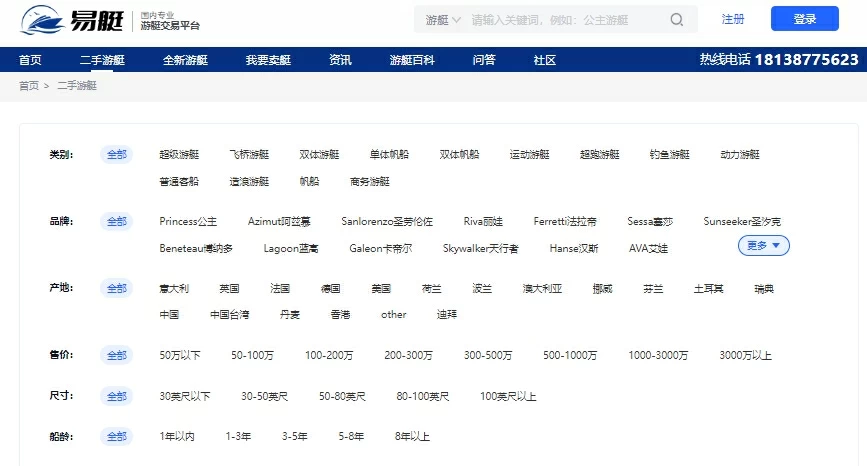Click the blue 登录 login button
Image resolution: width=867 pixels, height=466 pixels.
click(805, 19)
